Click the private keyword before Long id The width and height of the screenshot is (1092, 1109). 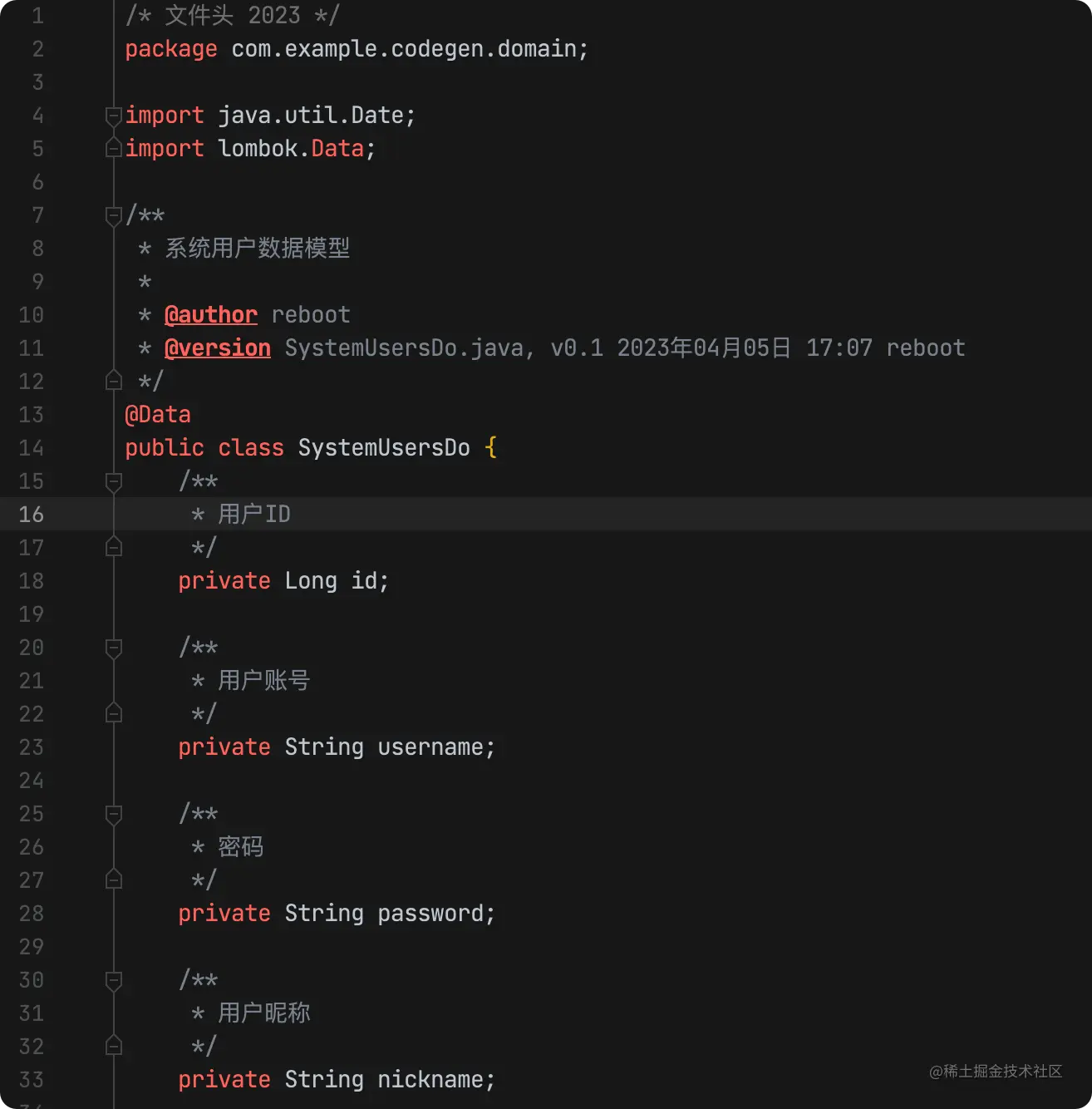tap(224, 581)
